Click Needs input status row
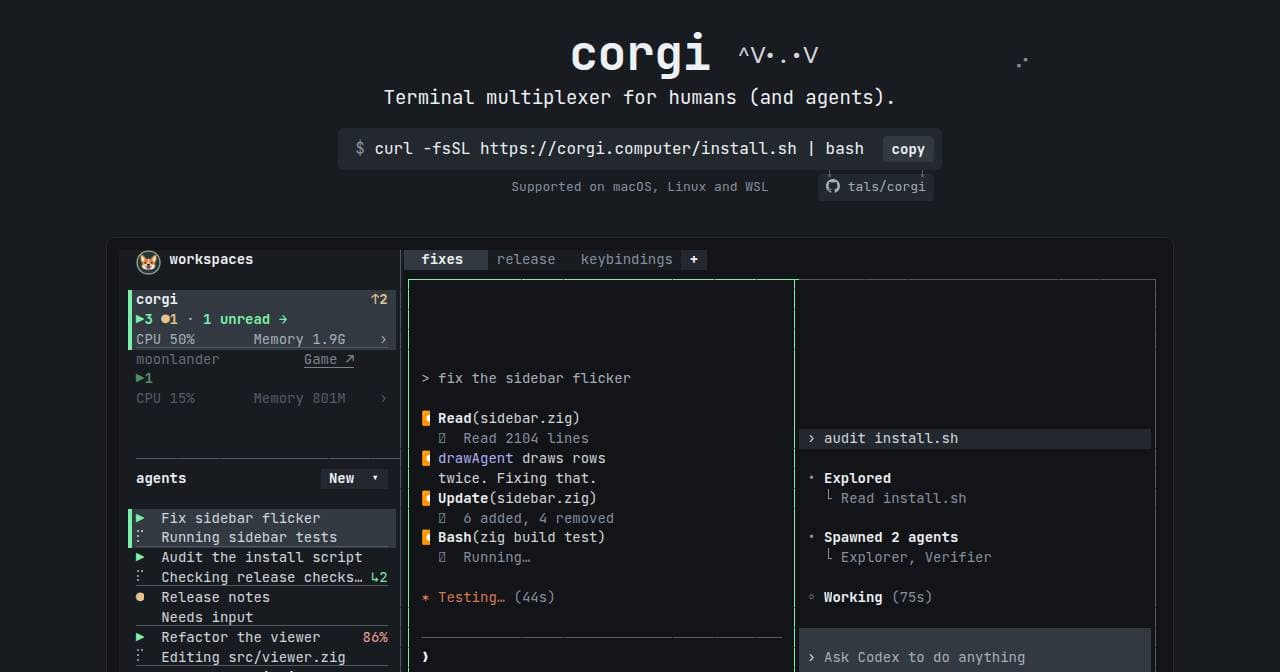Image resolution: width=1280 pixels, height=672 pixels. click(207, 617)
